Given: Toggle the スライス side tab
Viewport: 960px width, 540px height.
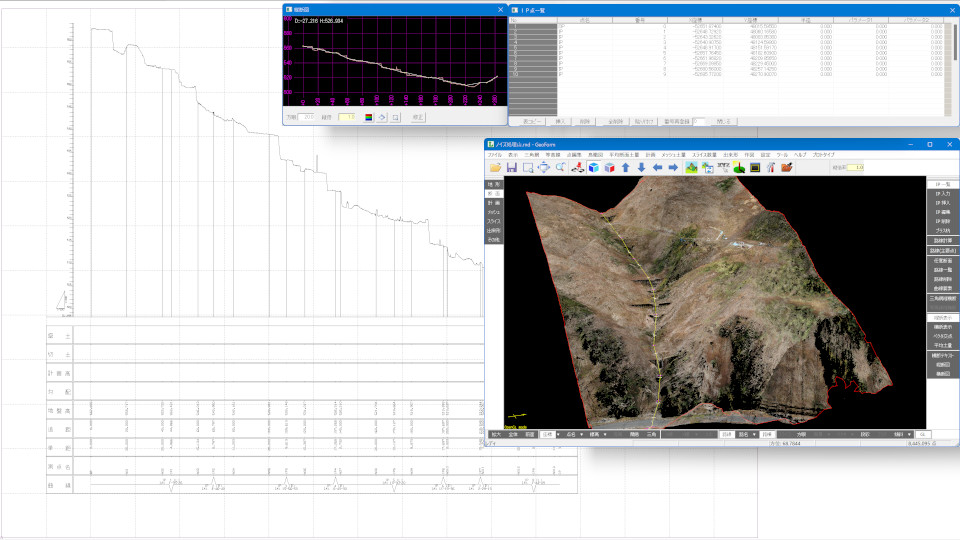Looking at the screenshot, I should pos(493,221).
